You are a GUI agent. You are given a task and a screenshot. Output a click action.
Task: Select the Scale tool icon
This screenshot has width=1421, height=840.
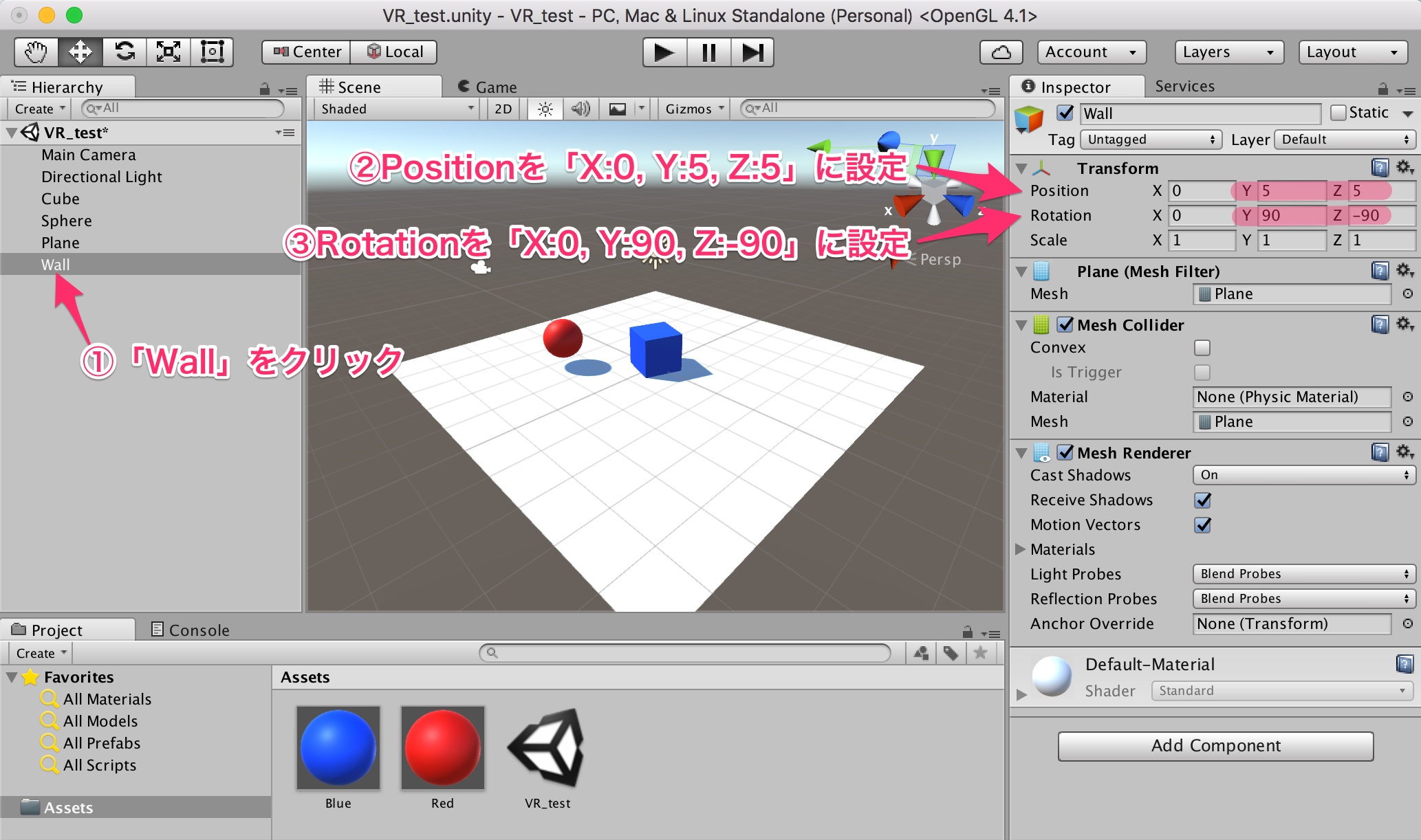point(169,52)
